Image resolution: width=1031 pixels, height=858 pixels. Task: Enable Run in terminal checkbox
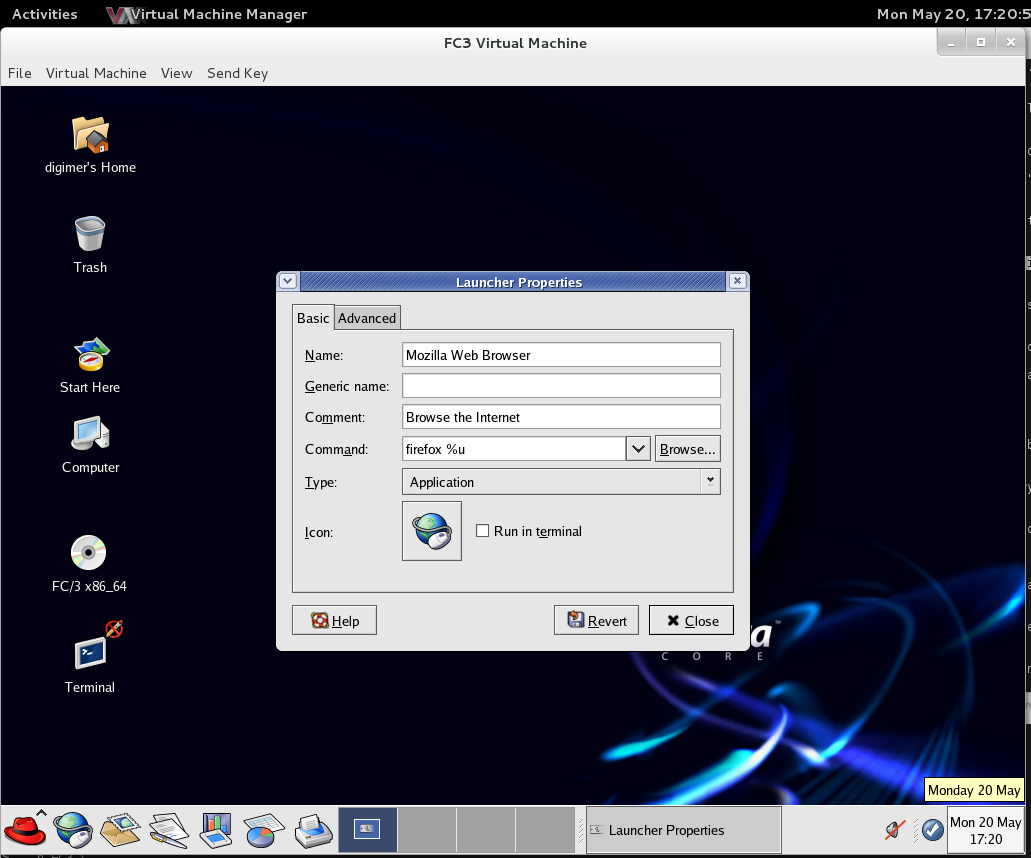(483, 531)
